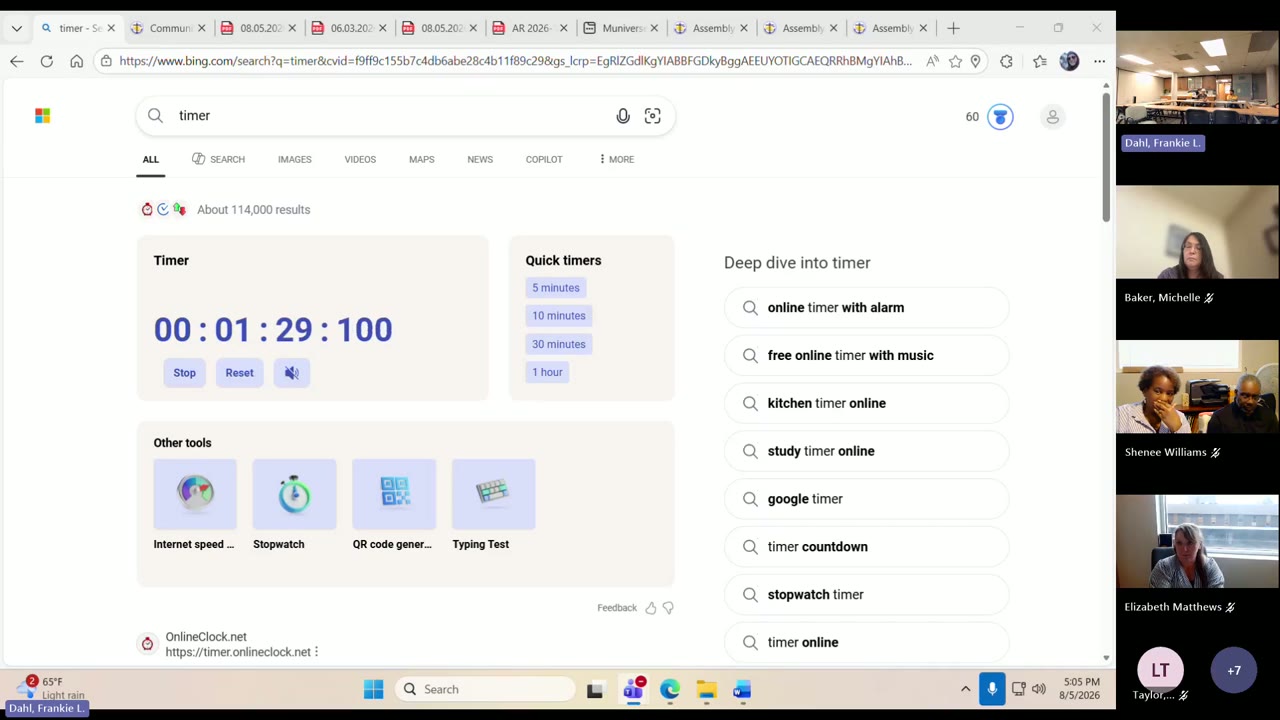Viewport: 1280px width, 720px height.
Task: Select the SEARCH tab
Action: tap(218, 159)
